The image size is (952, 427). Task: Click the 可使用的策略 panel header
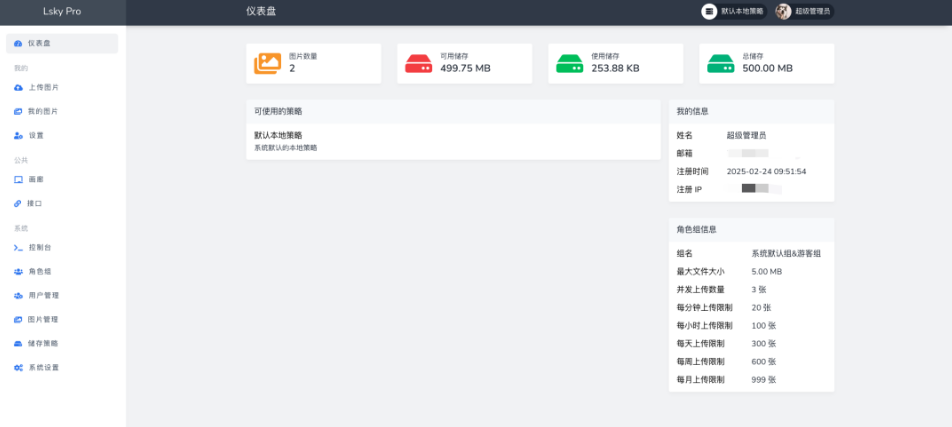coord(454,112)
